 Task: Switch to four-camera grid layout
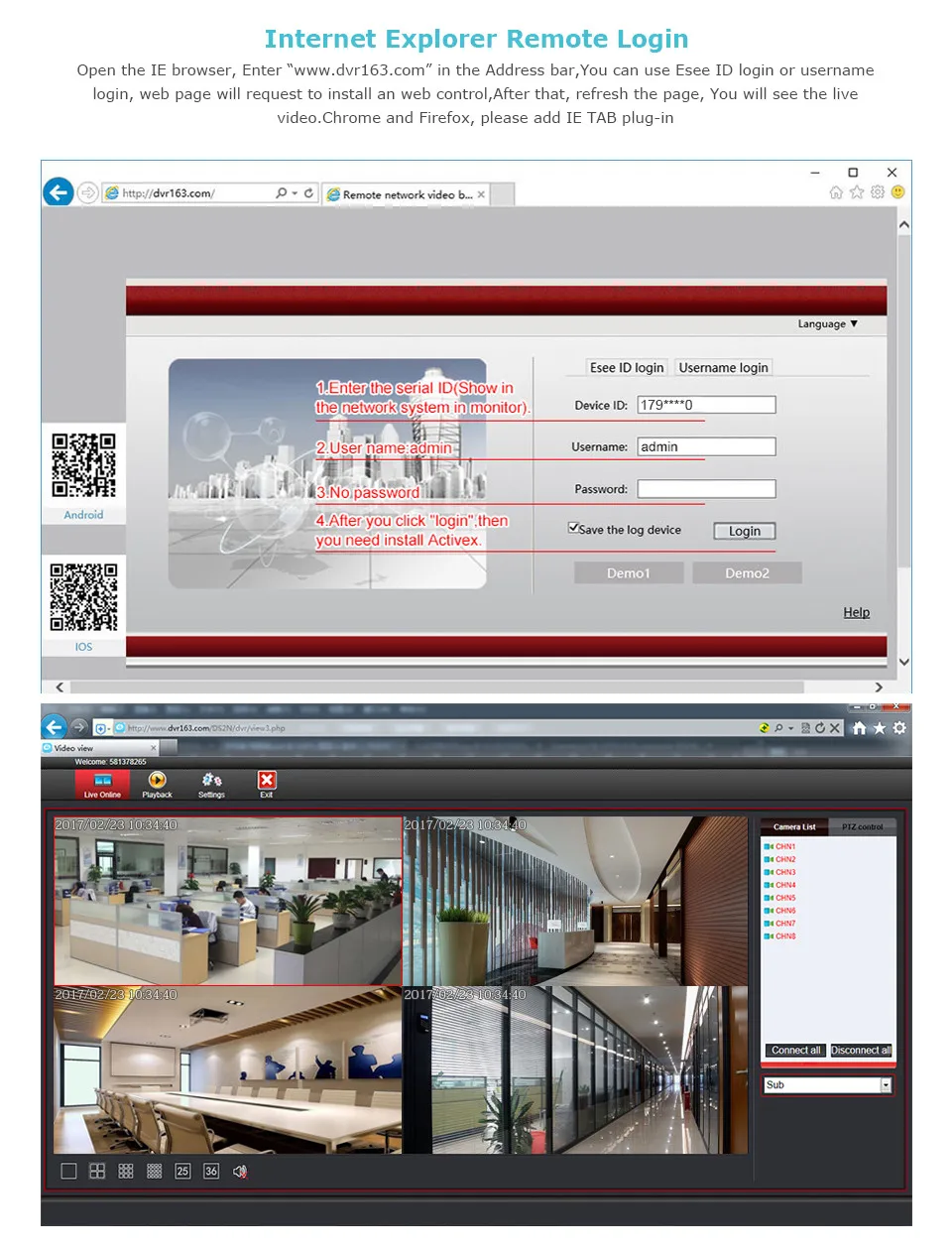point(97,1171)
